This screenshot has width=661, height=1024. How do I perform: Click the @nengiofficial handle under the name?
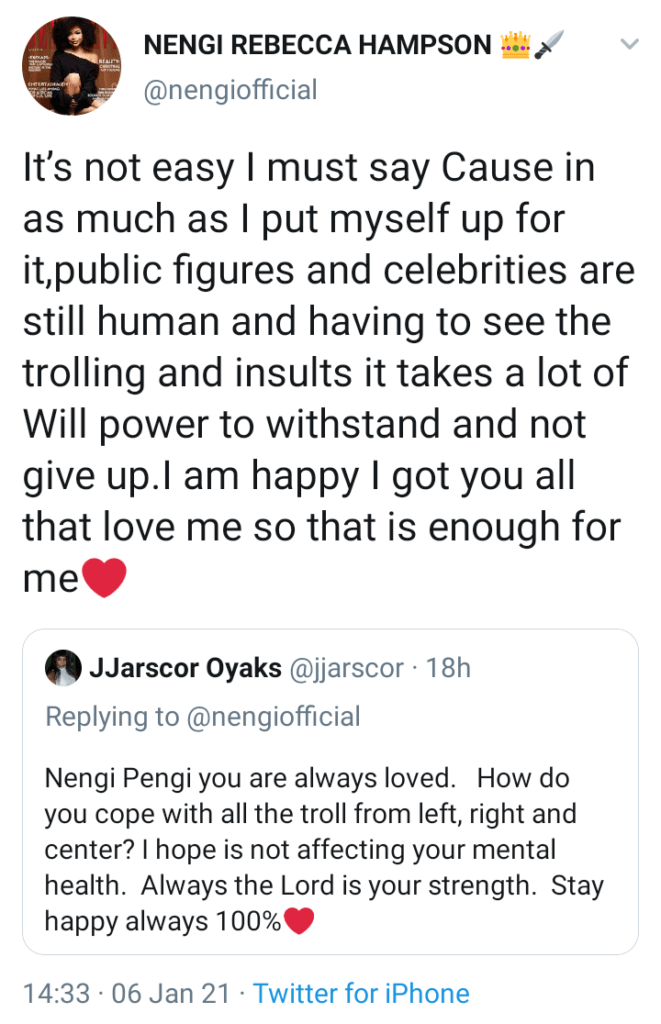(x=231, y=91)
